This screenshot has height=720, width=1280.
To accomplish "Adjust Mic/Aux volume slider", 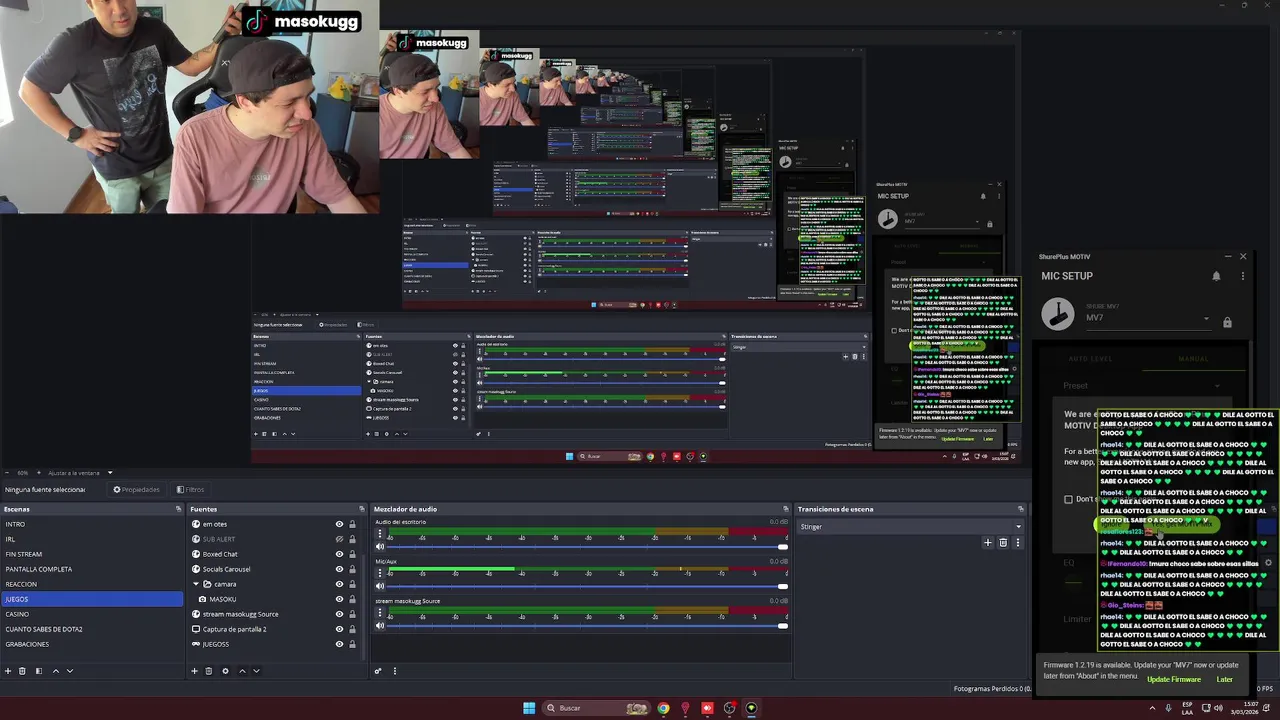I will tap(587, 586).
